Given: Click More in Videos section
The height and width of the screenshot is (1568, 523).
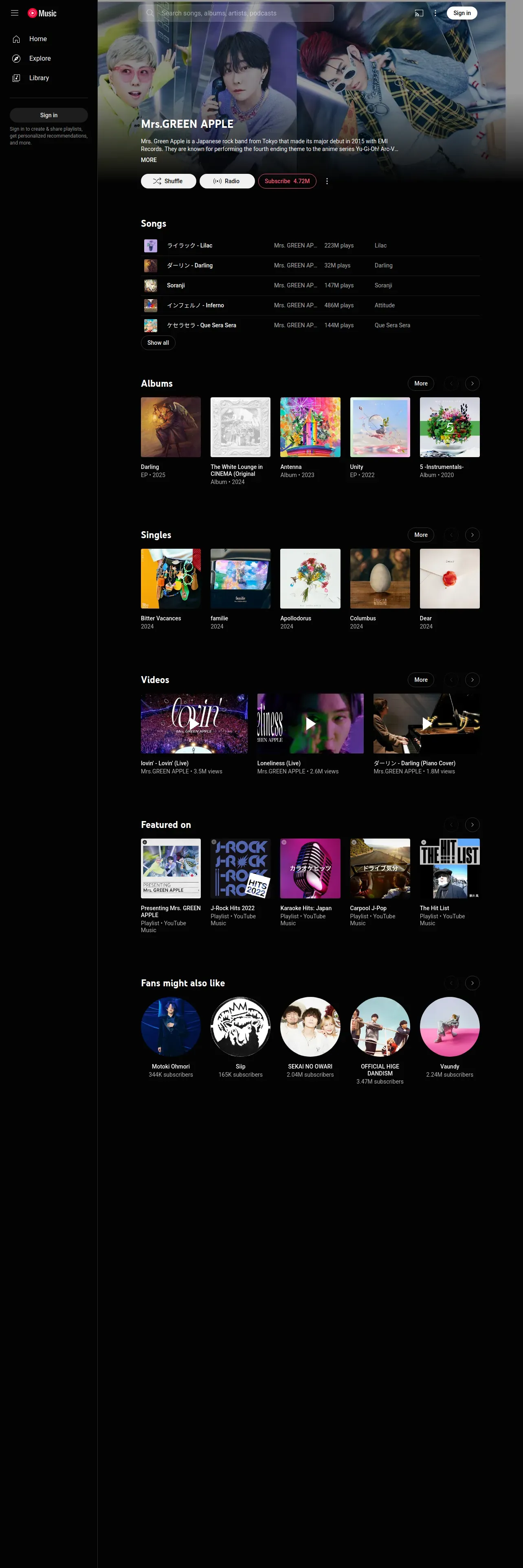Looking at the screenshot, I should coord(421,680).
